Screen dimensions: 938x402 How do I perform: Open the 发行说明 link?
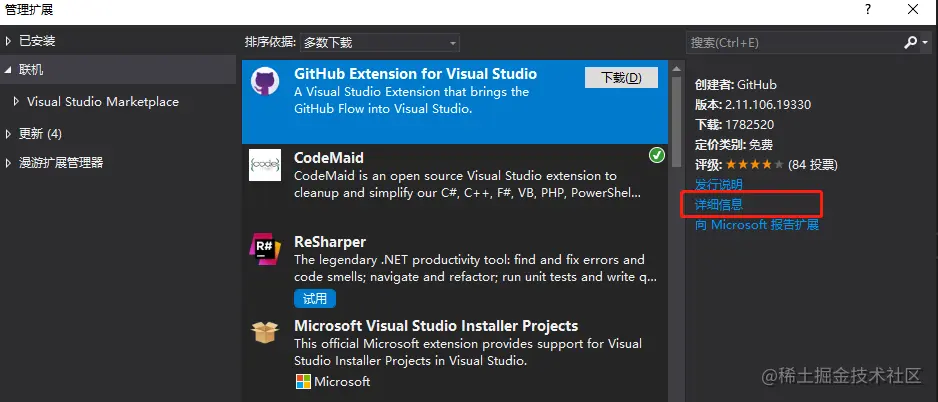pyautogui.click(x=719, y=185)
